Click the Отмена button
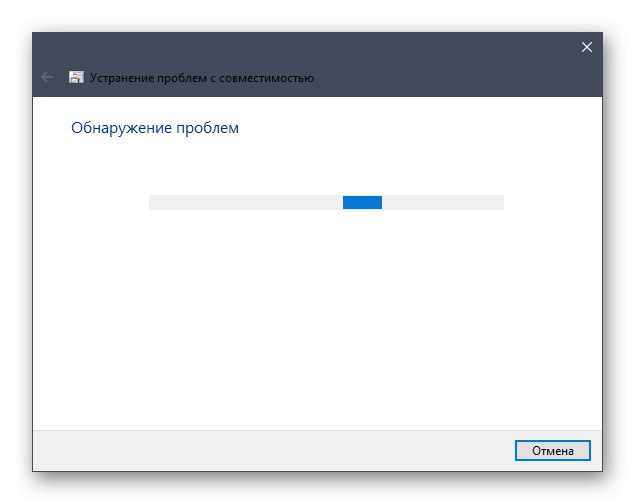This screenshot has height=504, width=635. click(x=552, y=451)
